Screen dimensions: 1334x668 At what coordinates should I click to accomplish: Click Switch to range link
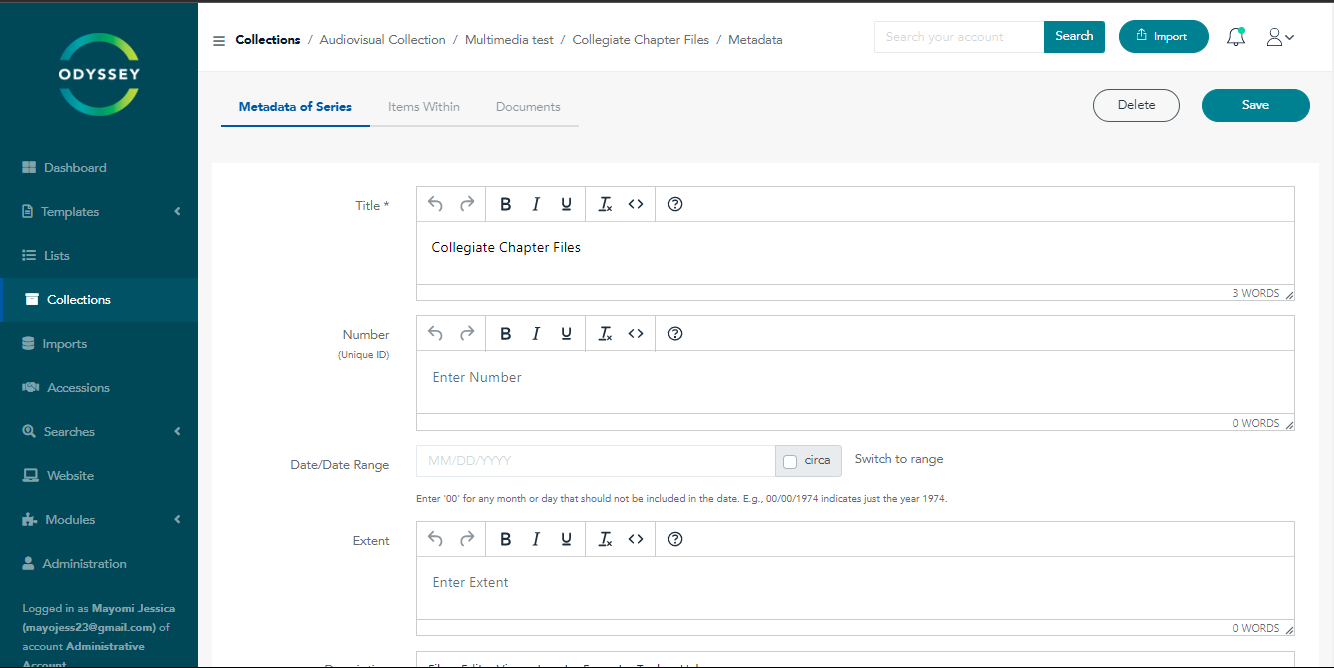899,459
